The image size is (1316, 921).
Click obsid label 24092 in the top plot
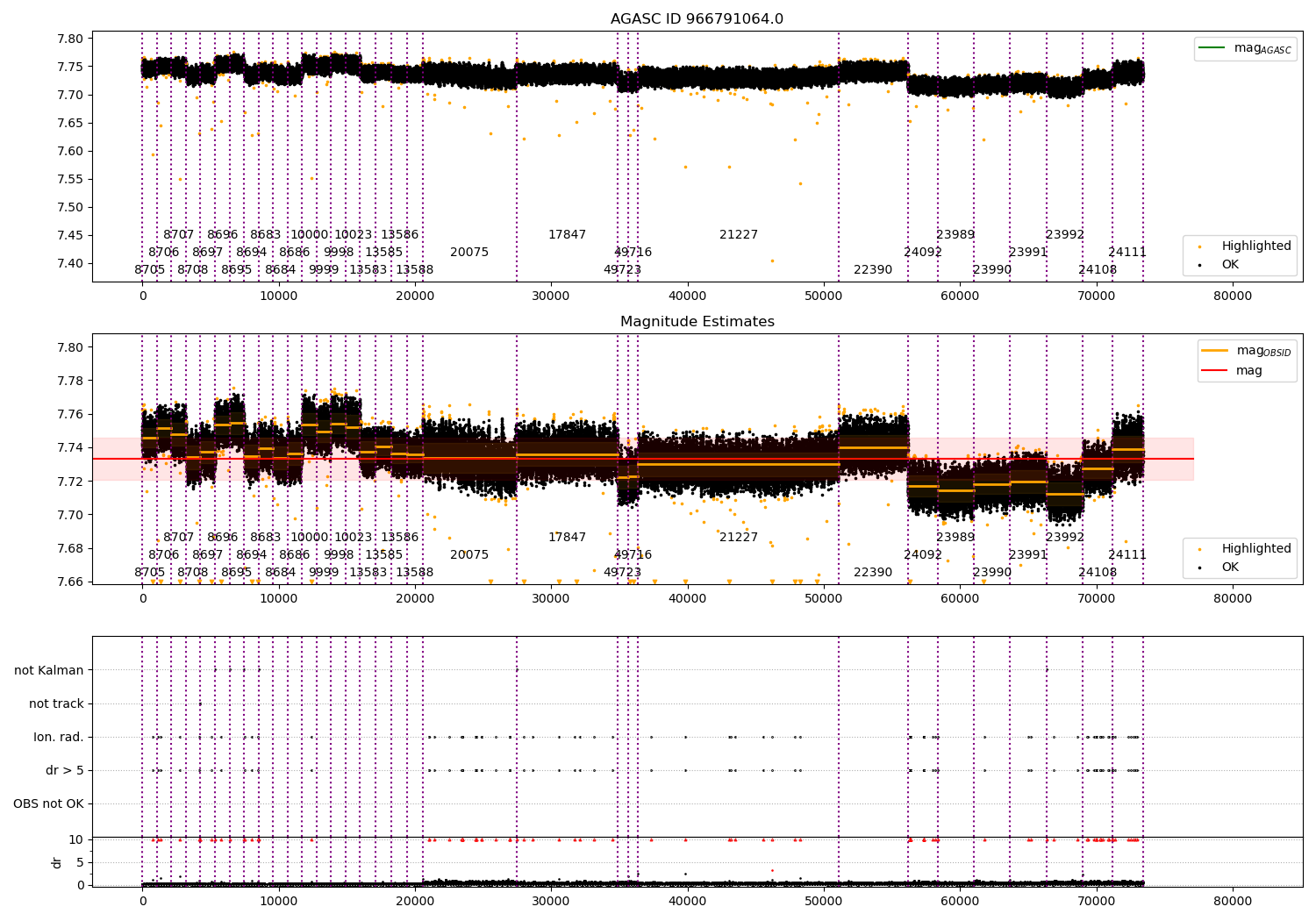point(923,252)
